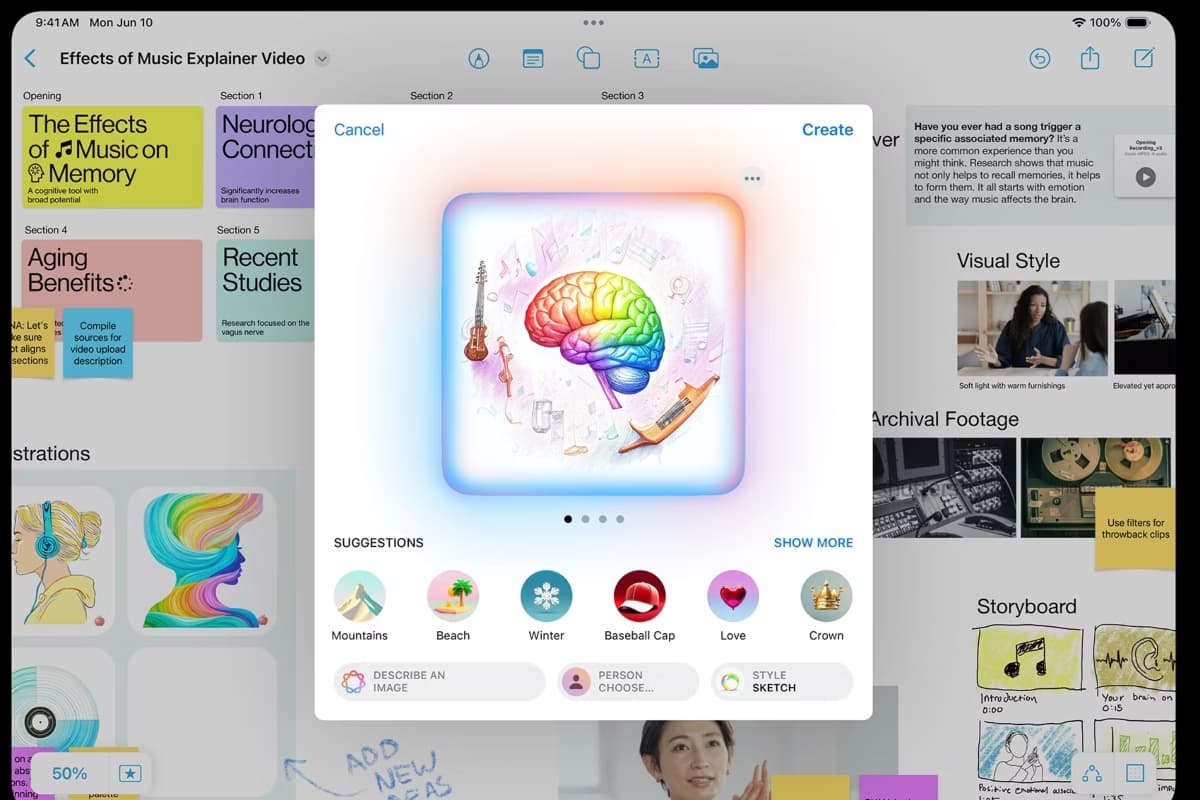Show more image suggestions
Image resolution: width=1200 pixels, height=800 pixels.
(x=813, y=542)
